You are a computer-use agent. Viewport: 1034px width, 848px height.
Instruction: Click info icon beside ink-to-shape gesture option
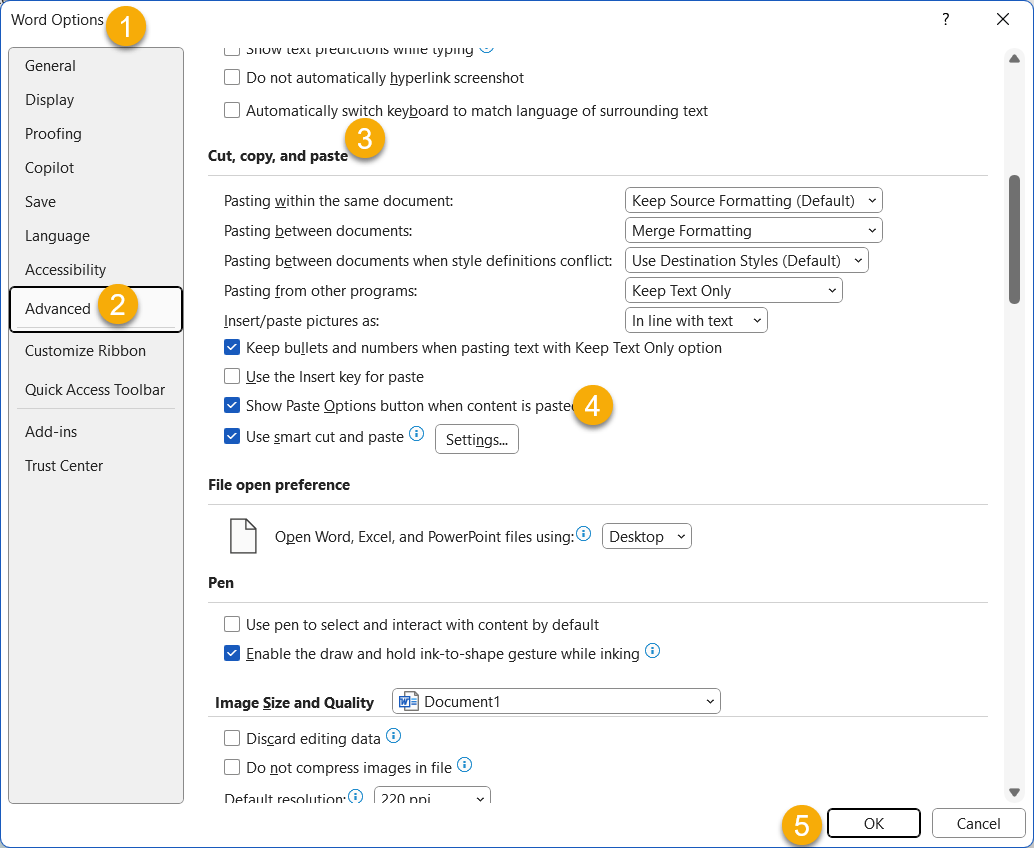click(x=653, y=651)
